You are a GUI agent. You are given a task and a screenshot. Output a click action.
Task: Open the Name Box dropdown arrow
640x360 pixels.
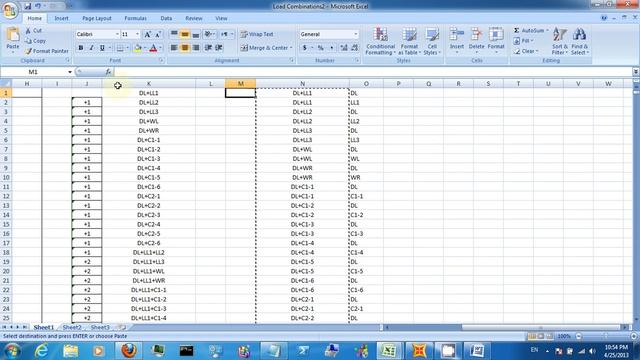(70, 72)
